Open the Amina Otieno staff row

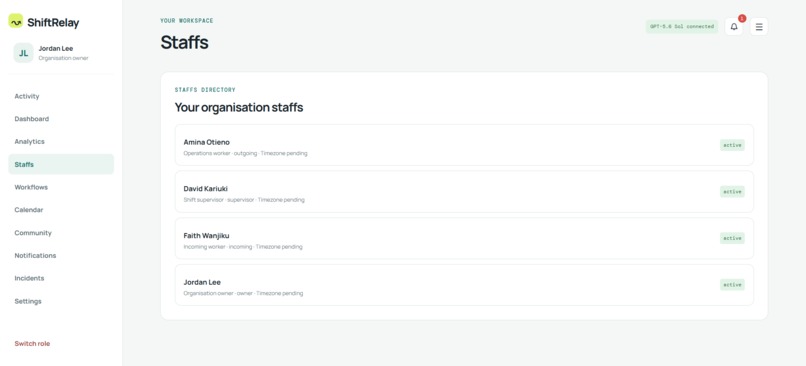pos(464,145)
